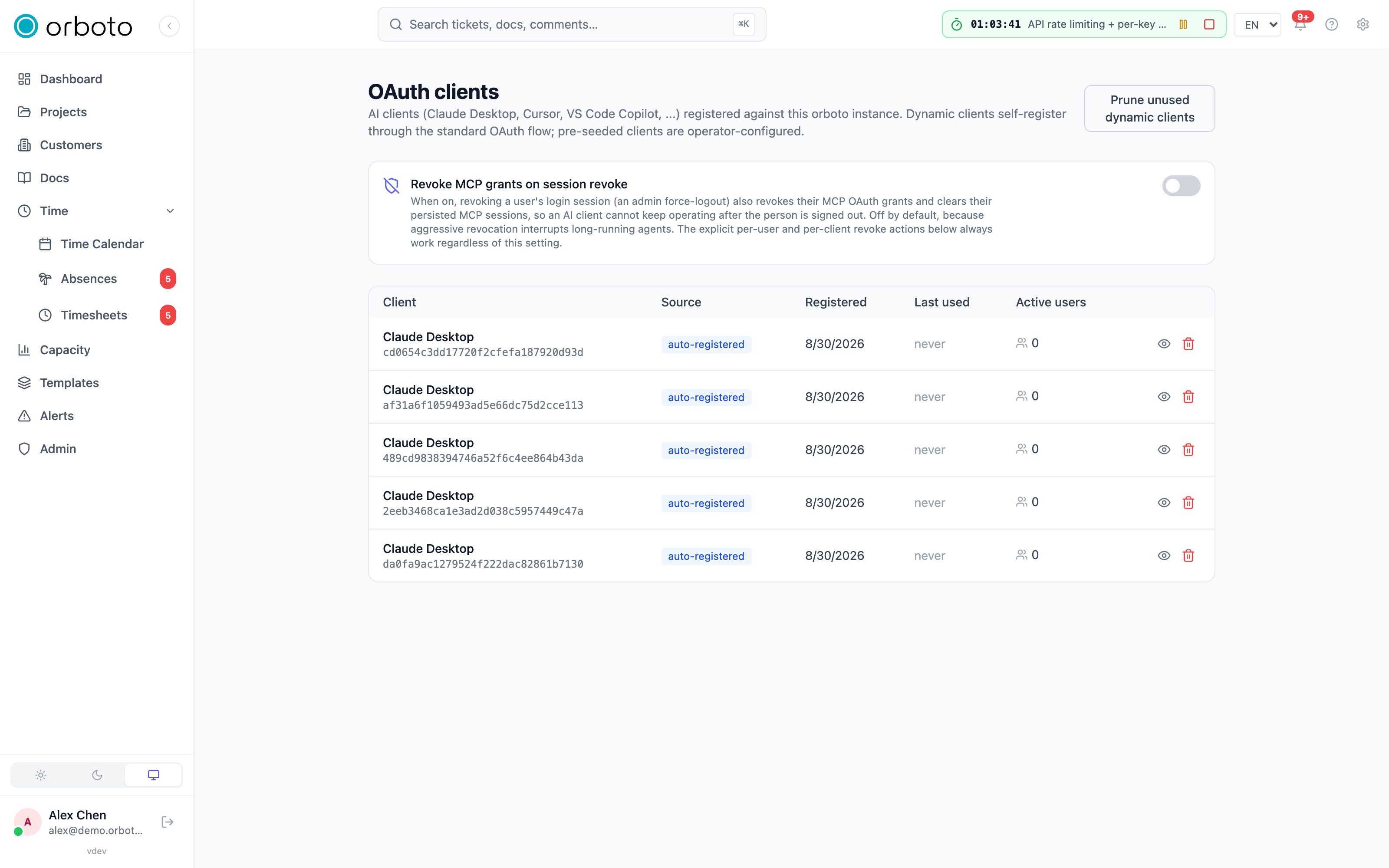Collapse the sidebar with the chevron button

(x=169, y=26)
